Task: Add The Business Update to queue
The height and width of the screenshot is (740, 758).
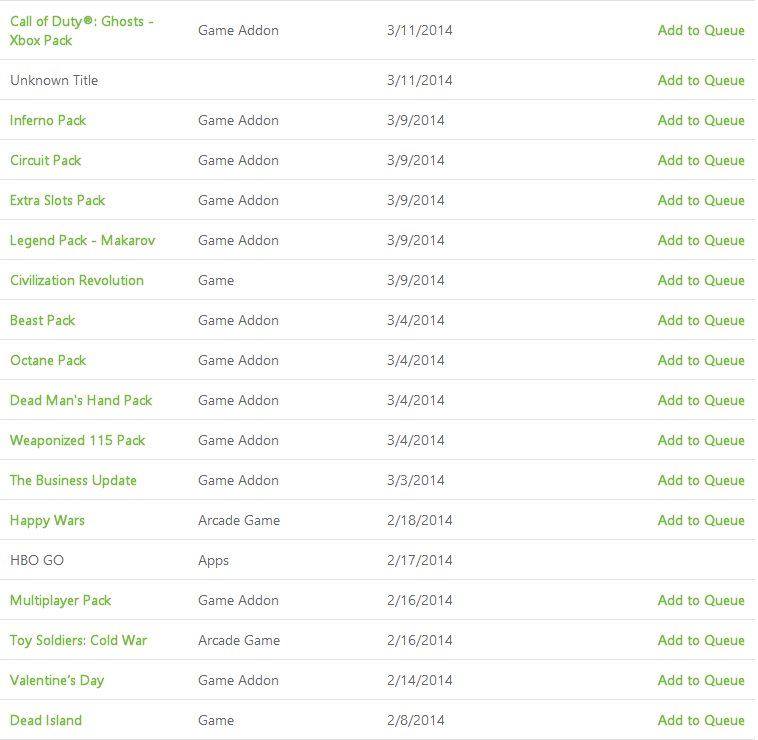Action: pos(701,481)
